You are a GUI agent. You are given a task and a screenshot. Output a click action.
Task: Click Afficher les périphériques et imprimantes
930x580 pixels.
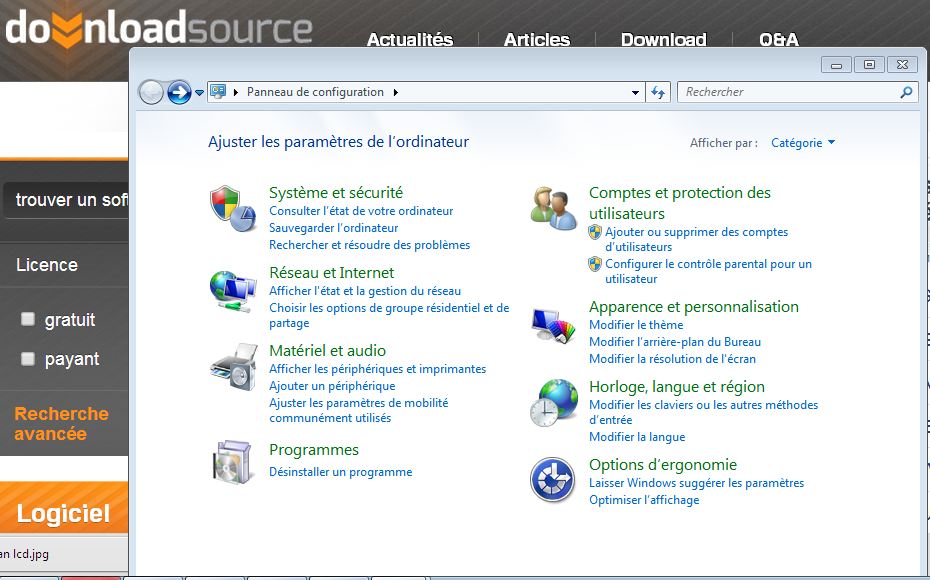click(x=377, y=369)
